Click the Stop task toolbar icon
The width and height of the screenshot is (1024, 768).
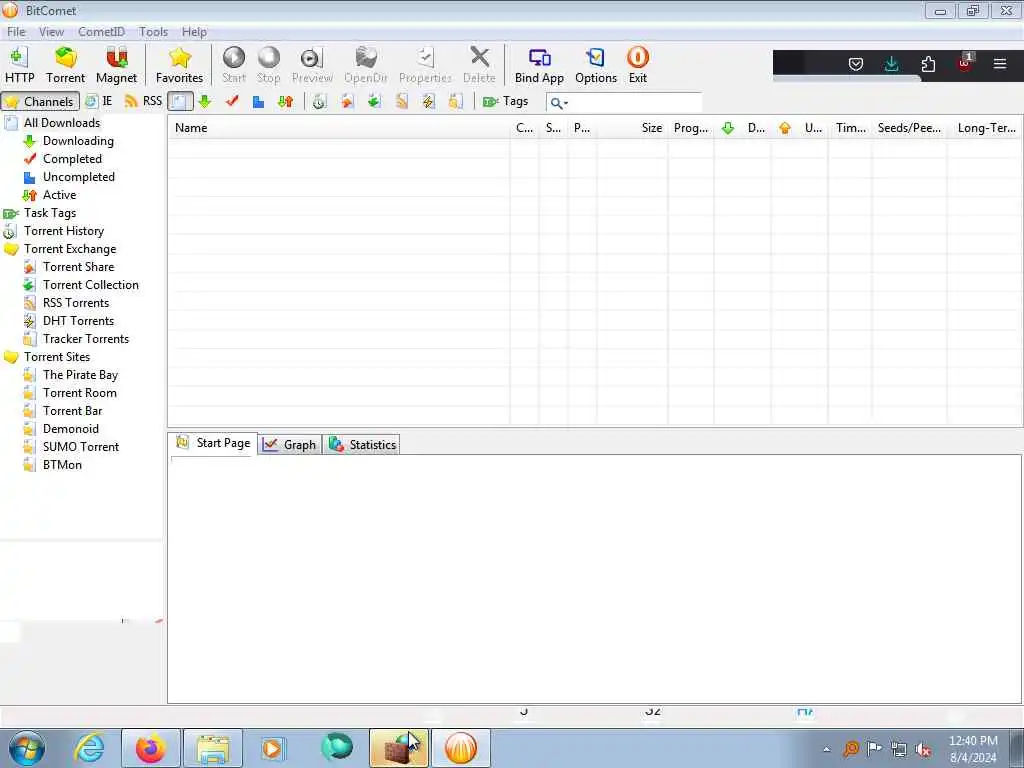pos(268,65)
